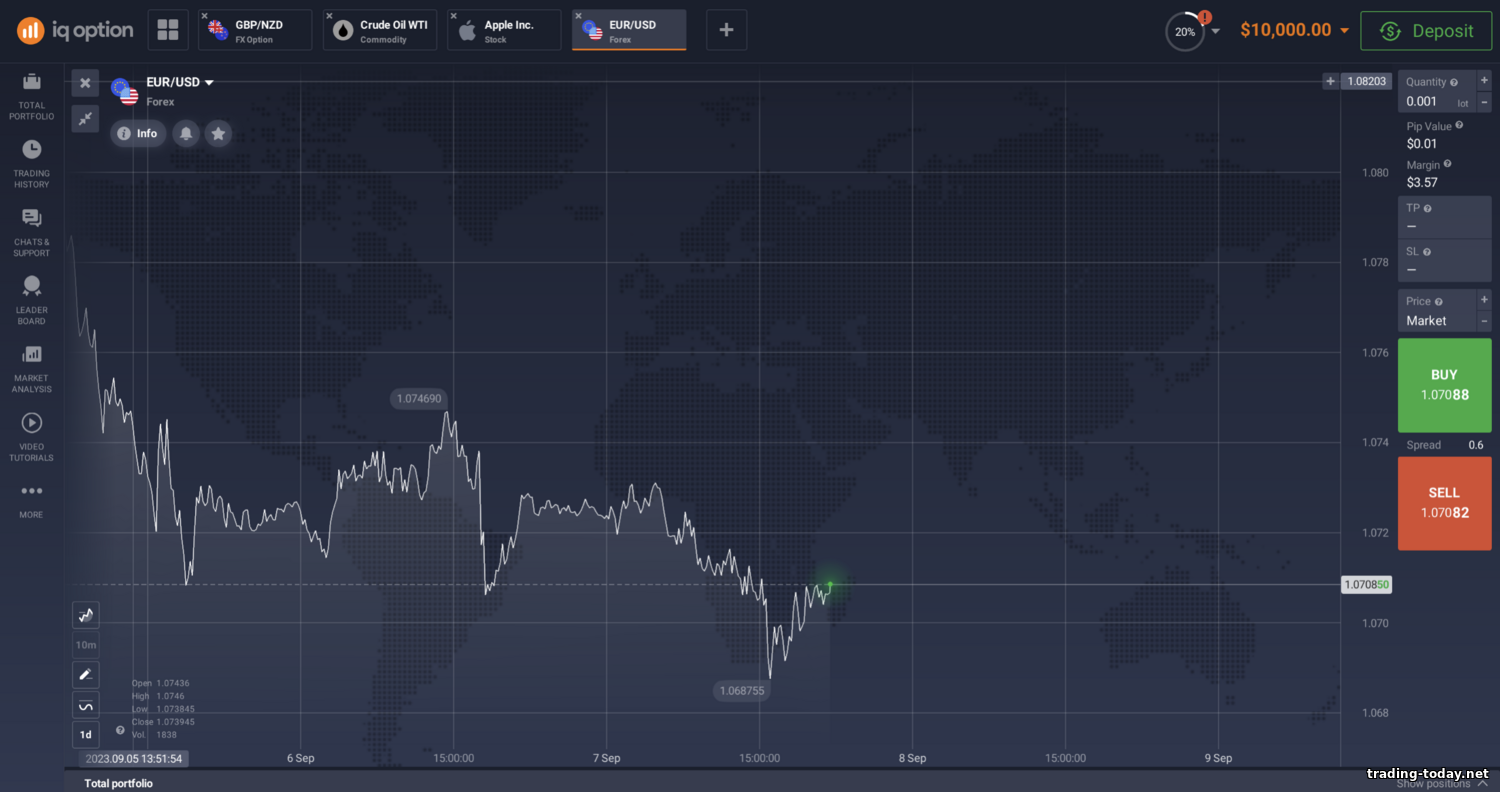This screenshot has width=1500, height=792.
Task: Increase quantity with the plus stepper
Action: (x=1484, y=81)
